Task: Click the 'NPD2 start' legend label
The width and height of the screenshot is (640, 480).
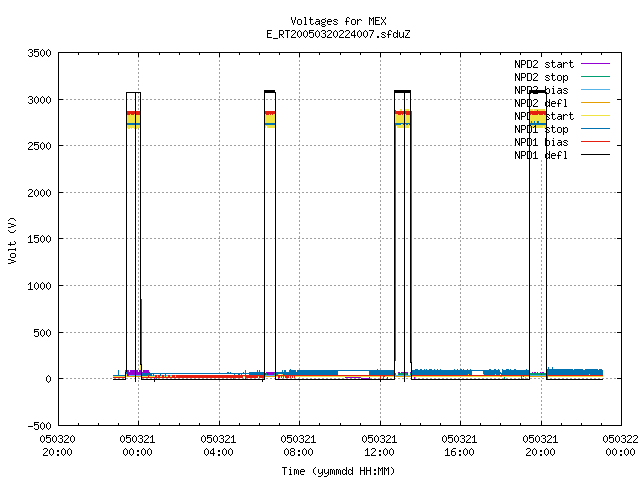Action: [544, 64]
